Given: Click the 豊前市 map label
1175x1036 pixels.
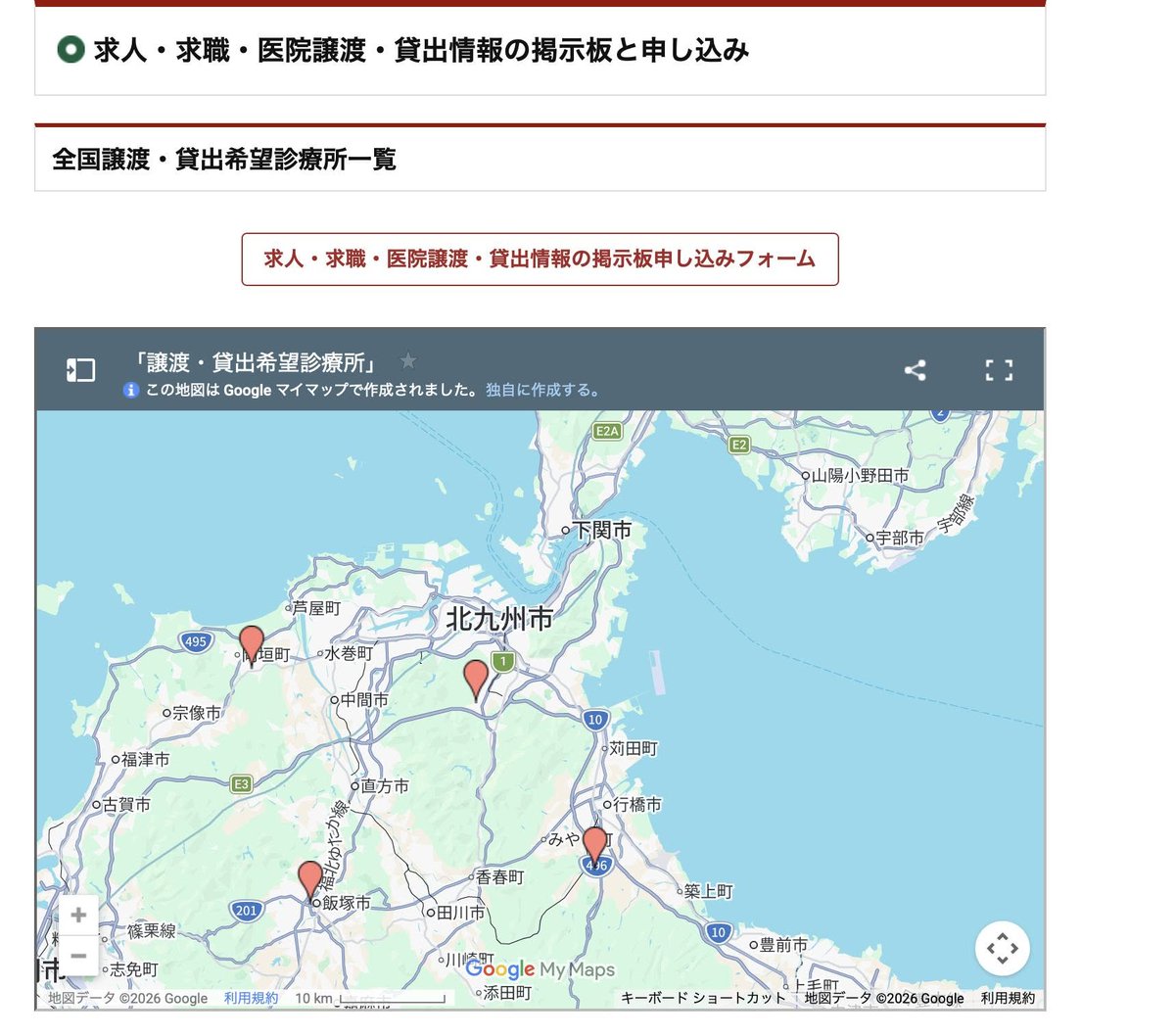Looking at the screenshot, I should coord(784,945).
